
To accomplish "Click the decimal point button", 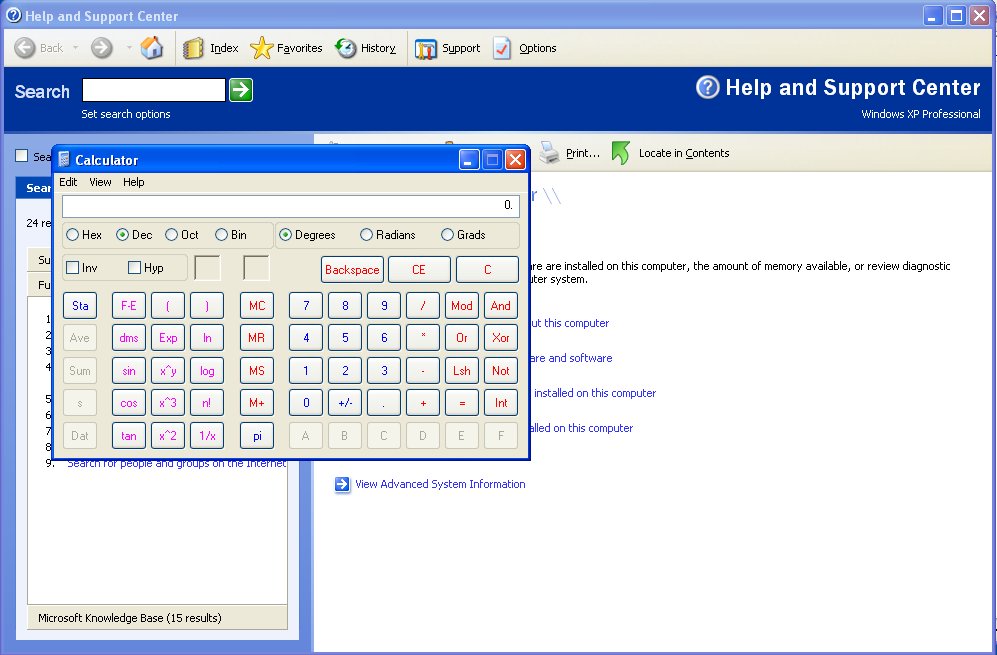I will click(x=384, y=403).
